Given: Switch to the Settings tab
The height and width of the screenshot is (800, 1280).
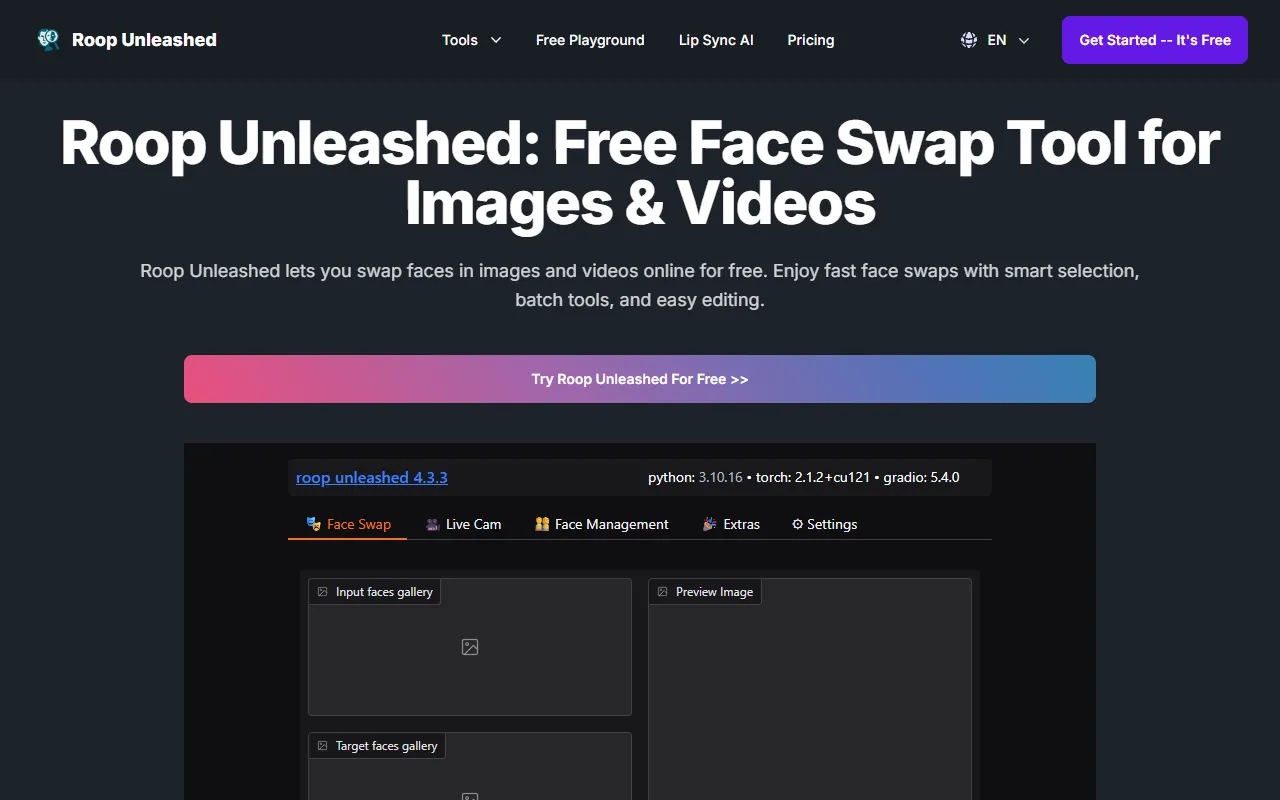Looking at the screenshot, I should [x=824, y=524].
